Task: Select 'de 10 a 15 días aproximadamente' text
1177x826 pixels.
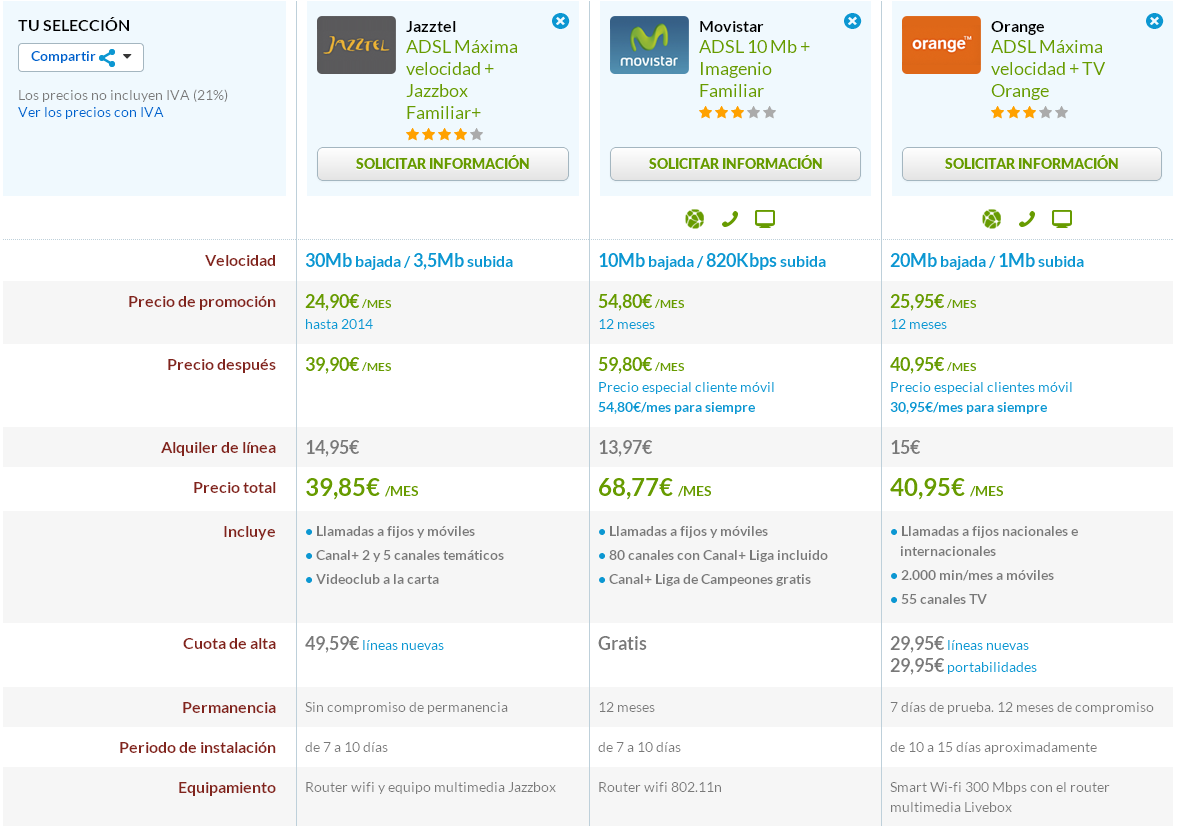Action: point(993,747)
